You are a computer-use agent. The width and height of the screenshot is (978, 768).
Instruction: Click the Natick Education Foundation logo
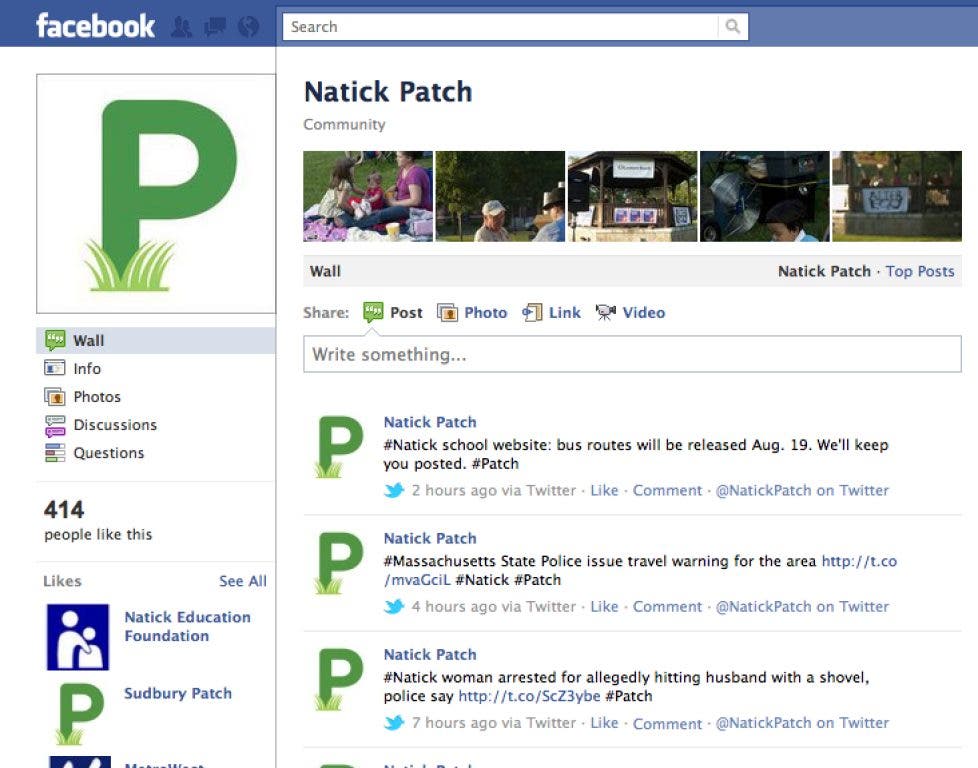point(78,637)
